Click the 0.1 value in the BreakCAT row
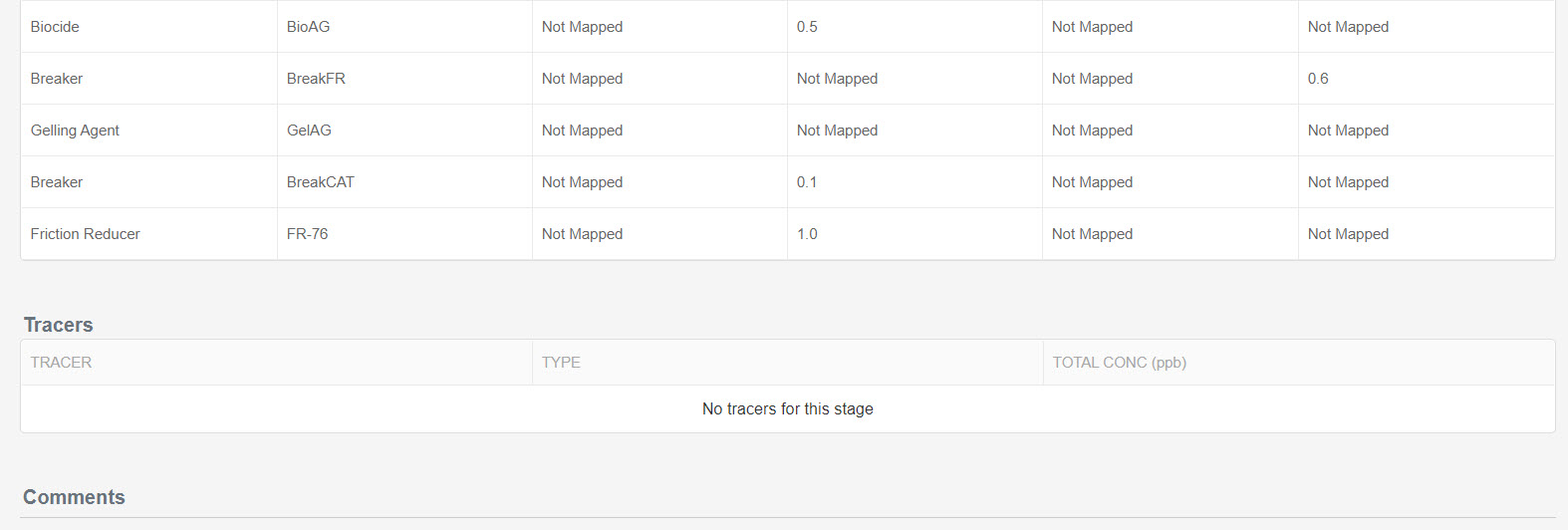The width and height of the screenshot is (1568, 530). (x=807, y=182)
